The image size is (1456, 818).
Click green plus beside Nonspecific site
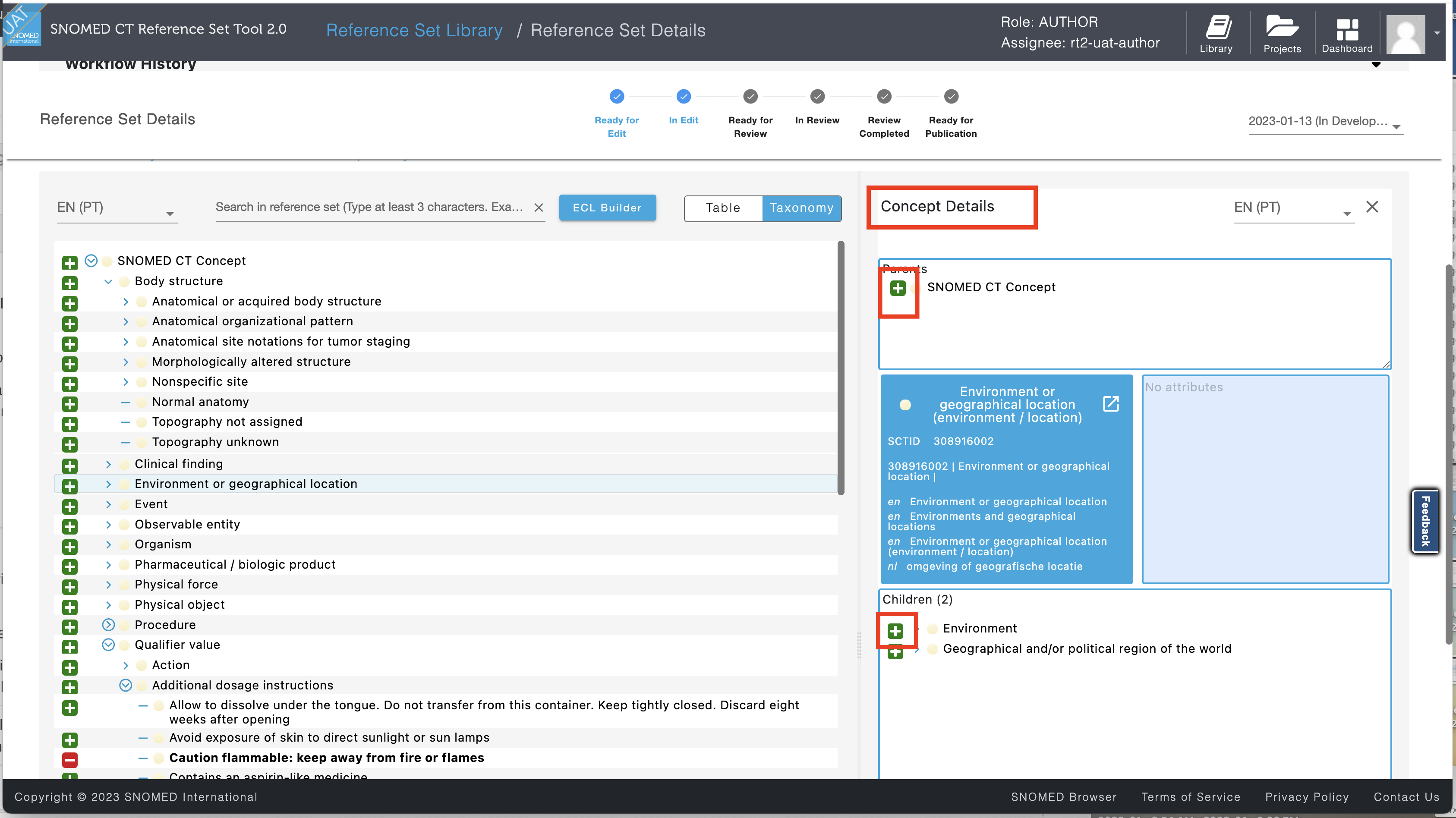(69, 384)
